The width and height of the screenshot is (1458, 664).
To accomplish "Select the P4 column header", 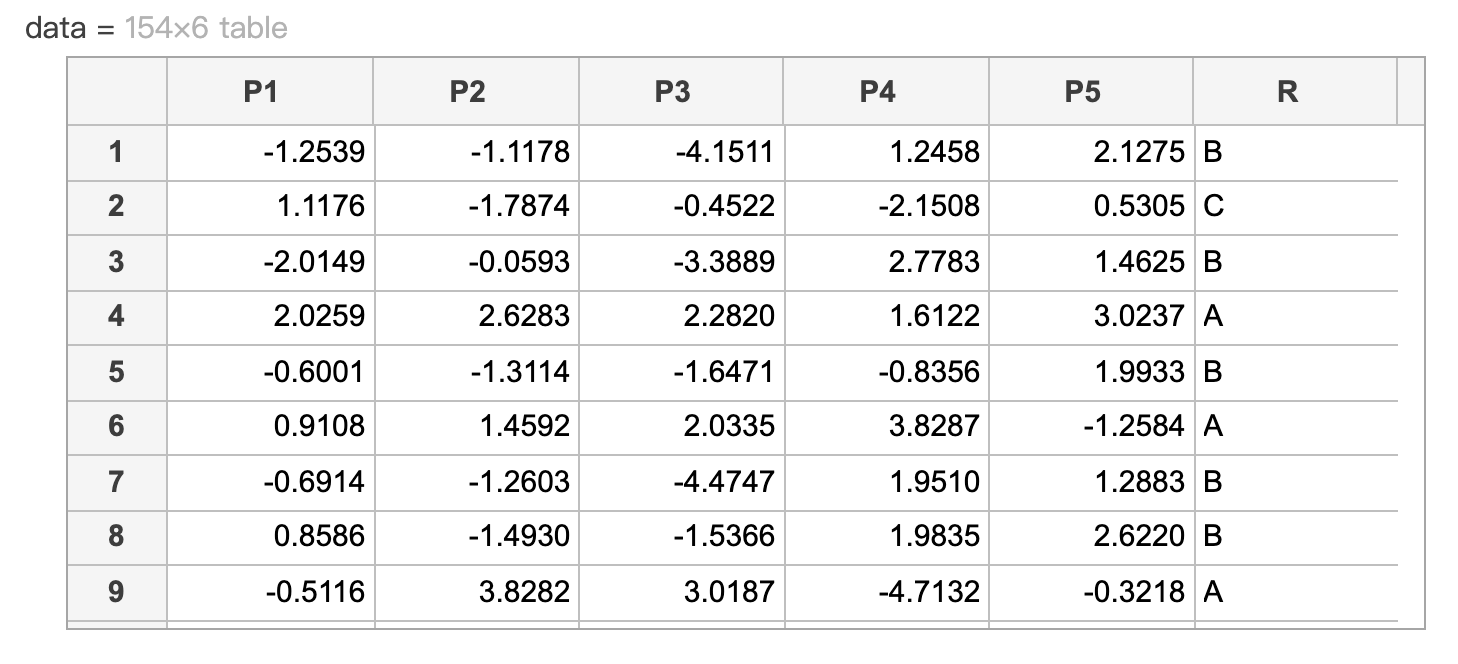I will point(886,91).
